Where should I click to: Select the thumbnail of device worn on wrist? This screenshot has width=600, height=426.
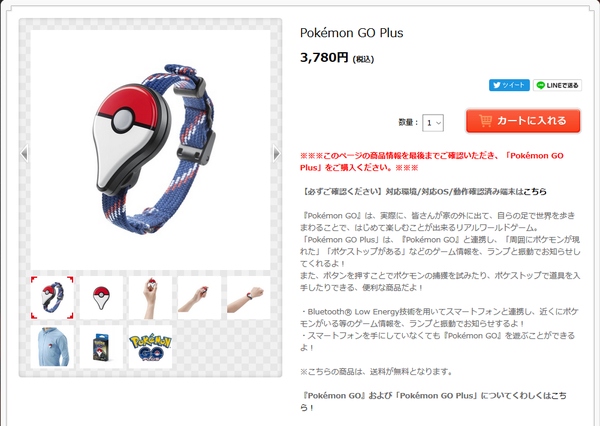(248, 298)
